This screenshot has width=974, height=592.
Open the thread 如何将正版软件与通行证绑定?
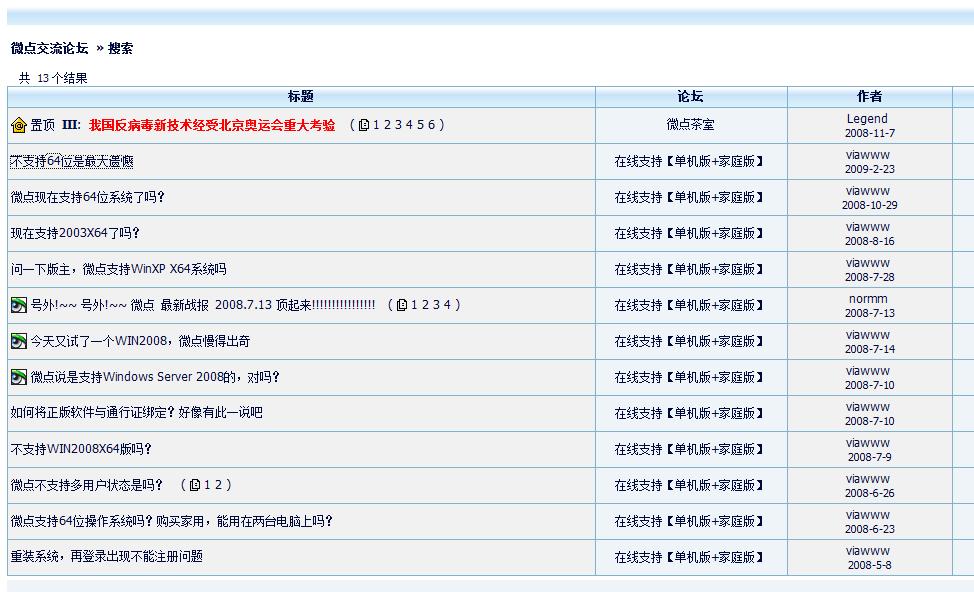tap(137, 413)
